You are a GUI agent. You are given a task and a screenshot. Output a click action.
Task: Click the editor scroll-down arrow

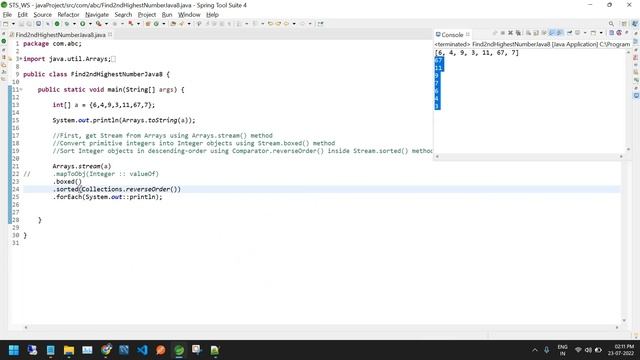(x=624, y=320)
